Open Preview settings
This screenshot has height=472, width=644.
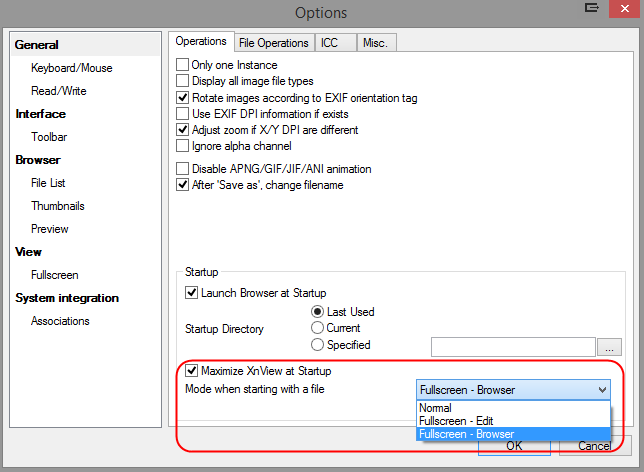50,229
